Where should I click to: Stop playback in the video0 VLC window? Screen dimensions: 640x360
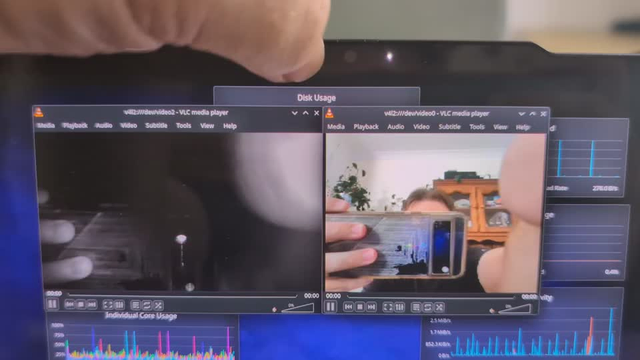[360, 307]
